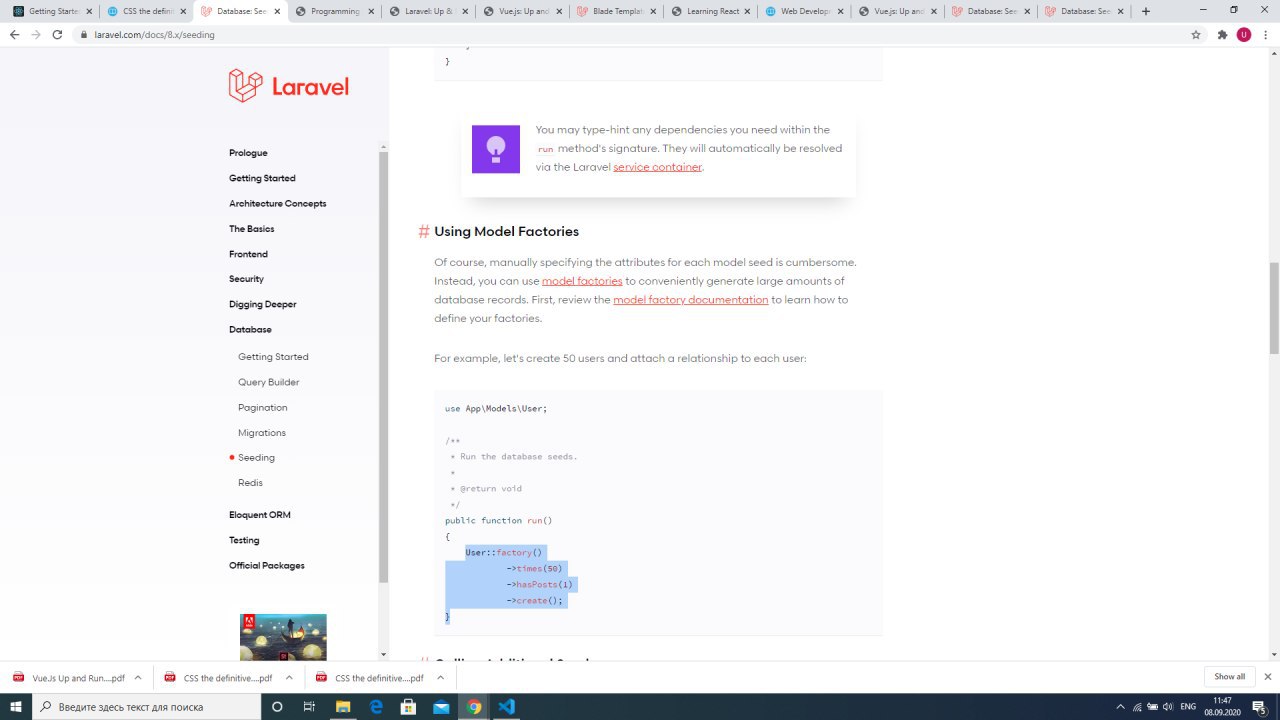Expand The Basics section in the sidebar

pos(251,229)
